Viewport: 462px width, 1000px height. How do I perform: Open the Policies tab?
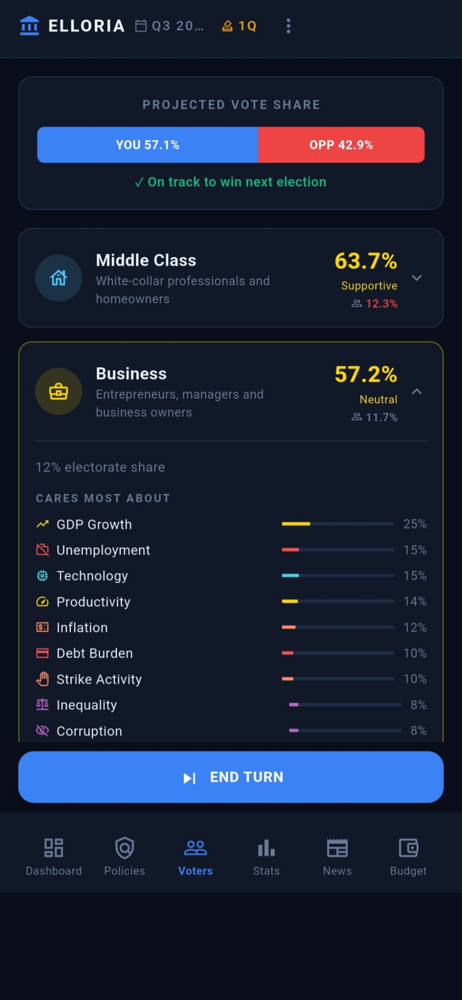124,857
